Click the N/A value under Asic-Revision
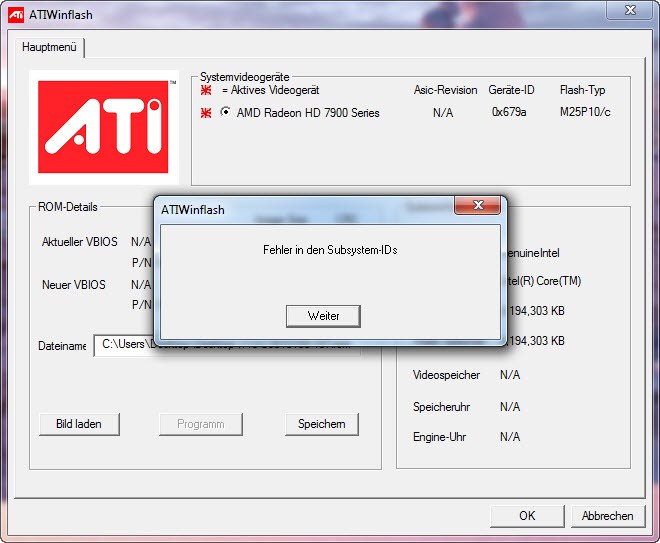This screenshot has height=543, width=660. 443,113
